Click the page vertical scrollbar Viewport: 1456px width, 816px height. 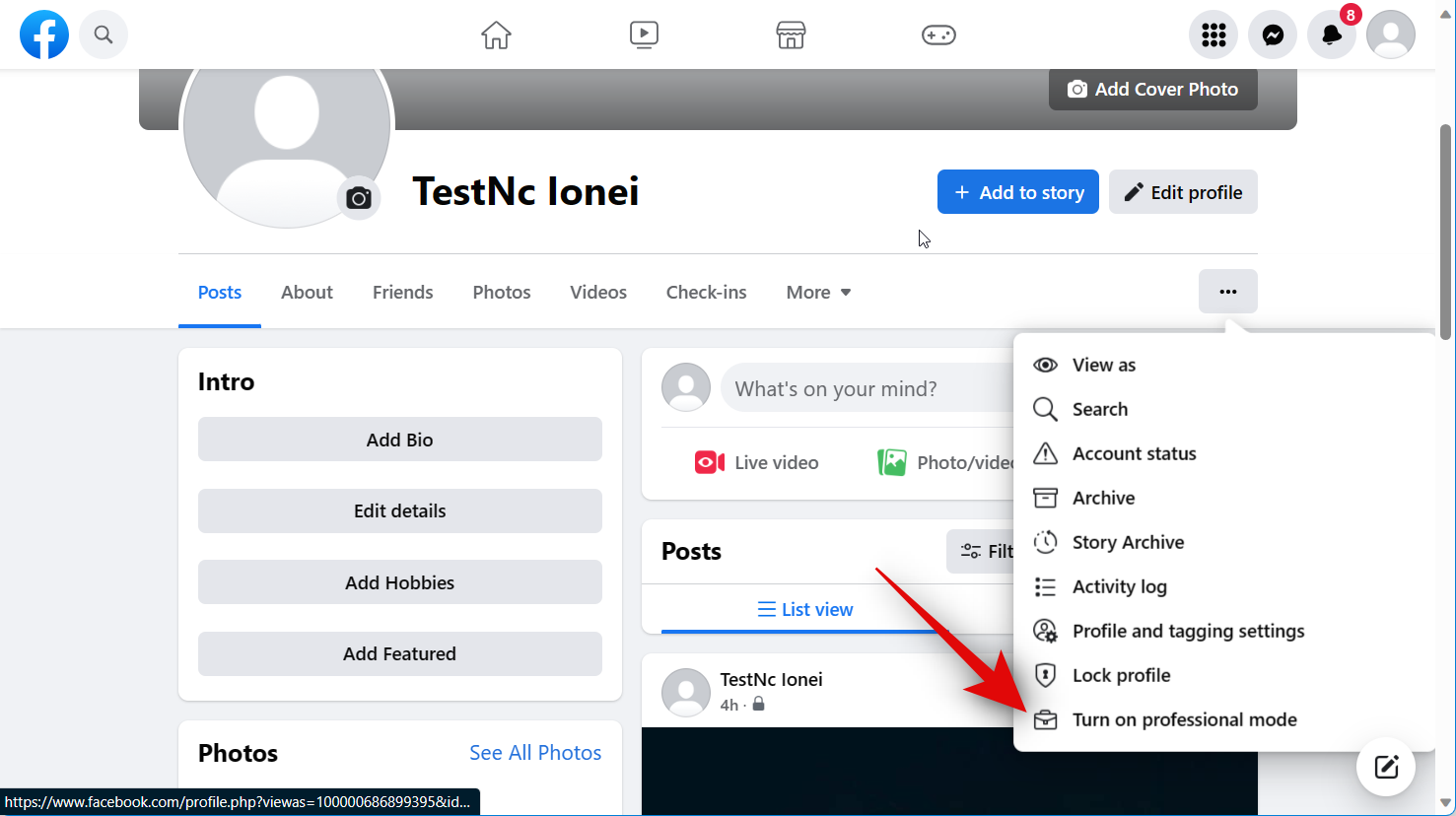pos(1446,232)
